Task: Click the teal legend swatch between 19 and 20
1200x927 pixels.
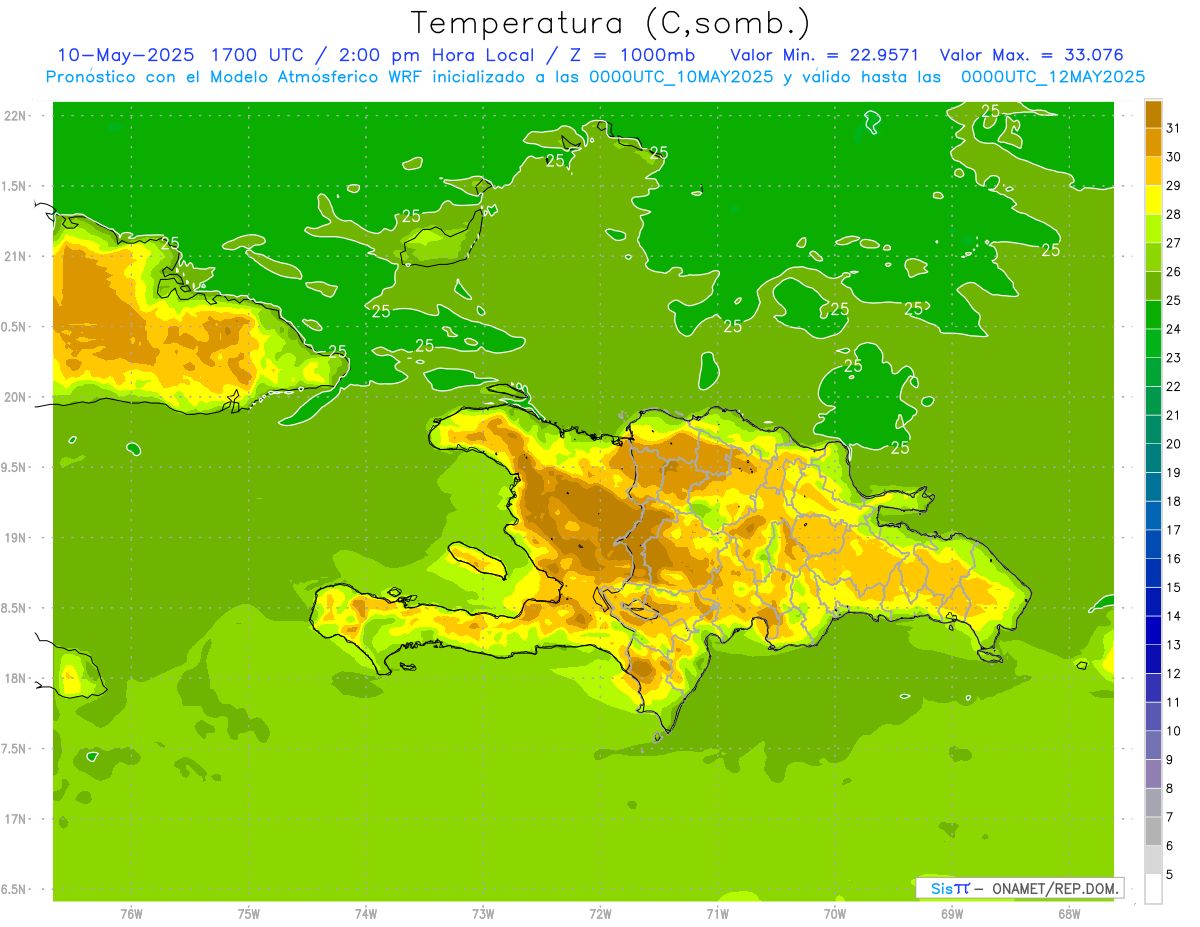Action: (x=1153, y=458)
